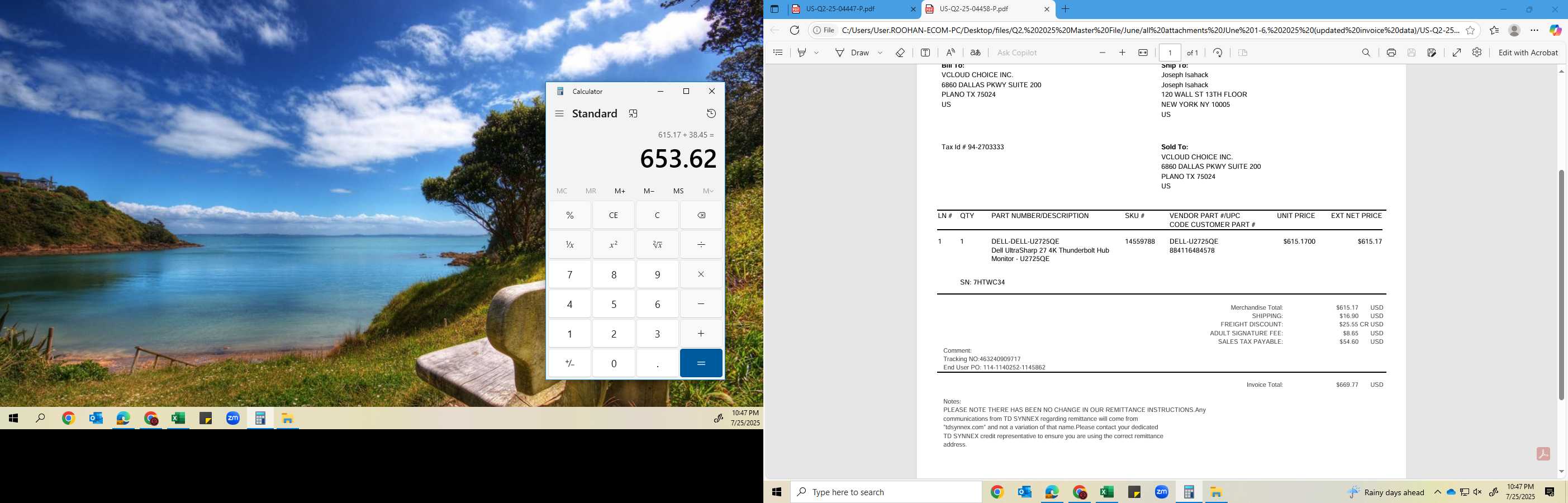
Task: Click the divide key in Calculator
Action: (701, 244)
